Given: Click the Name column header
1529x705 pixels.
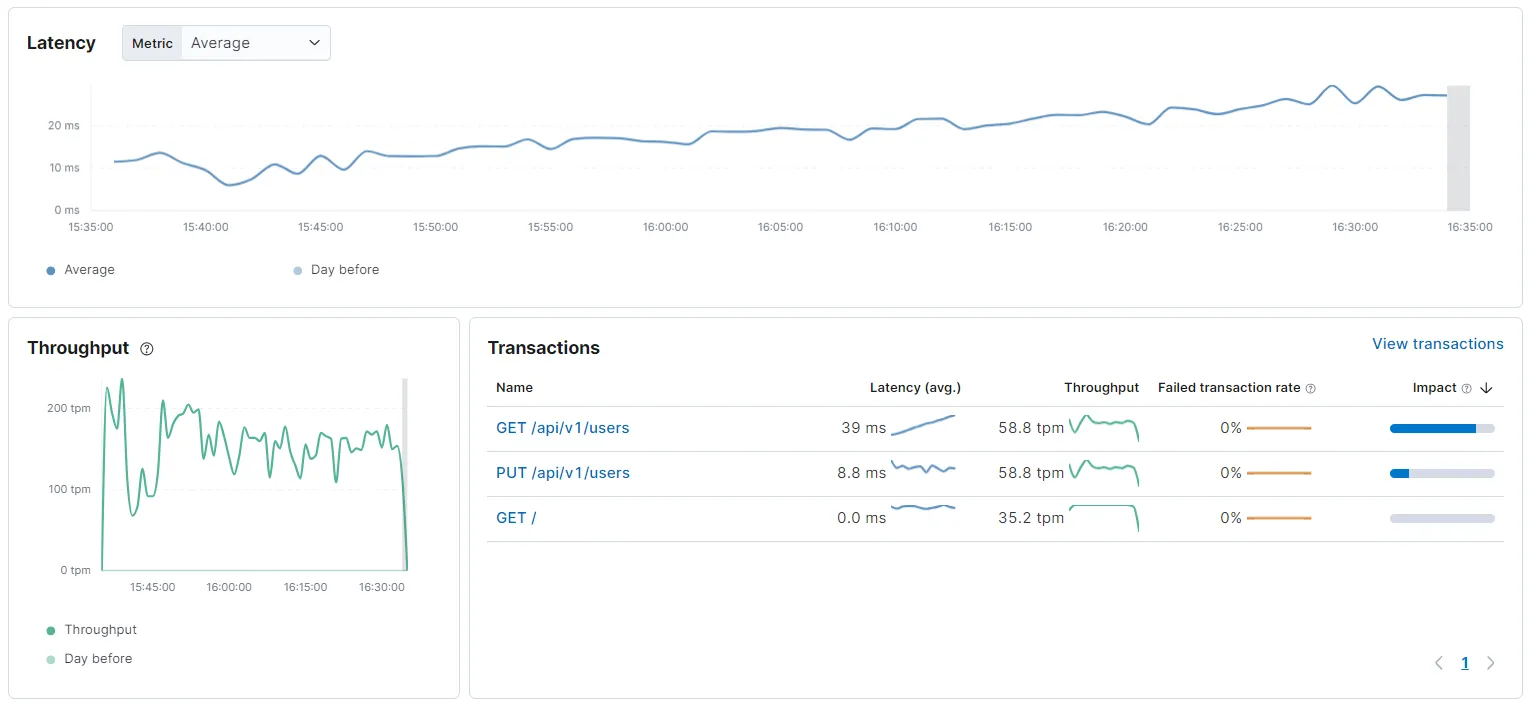Looking at the screenshot, I should pyautogui.click(x=514, y=388).
